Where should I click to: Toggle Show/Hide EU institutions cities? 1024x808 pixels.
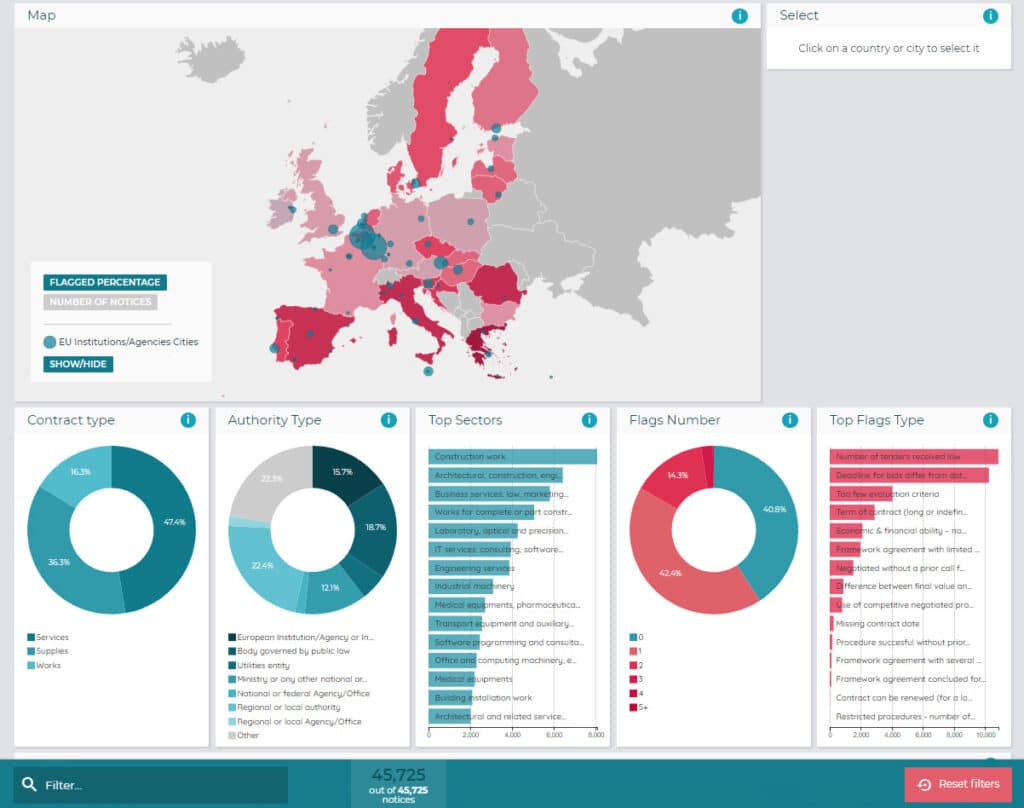(78, 364)
